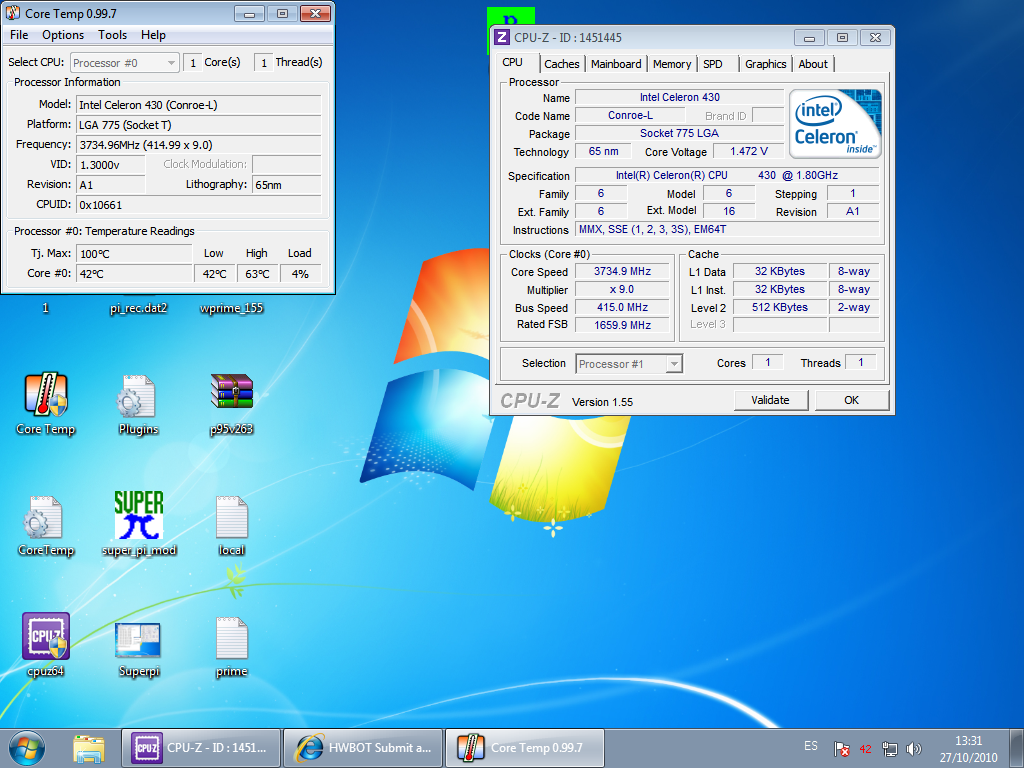1024x768 pixels.
Task: Click the Level 2 512 KBytes value
Action: [780, 308]
